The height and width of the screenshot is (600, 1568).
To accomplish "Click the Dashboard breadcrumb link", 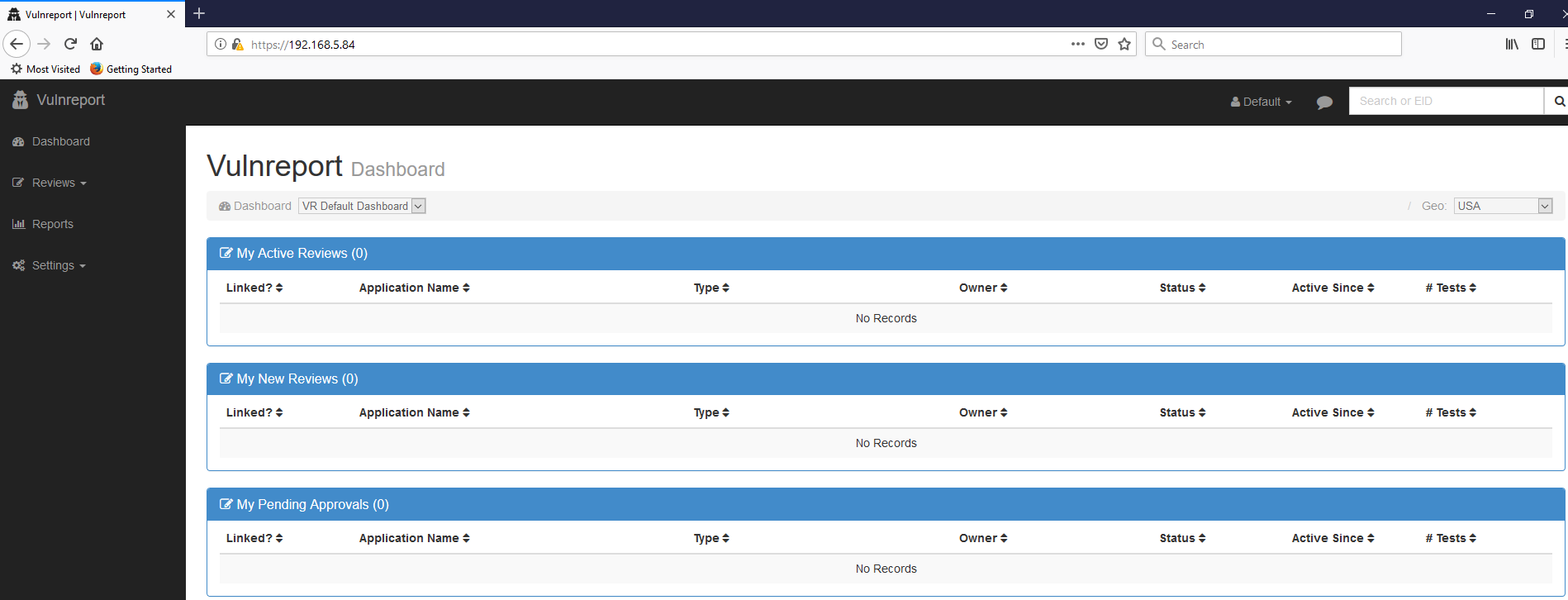I will point(255,206).
